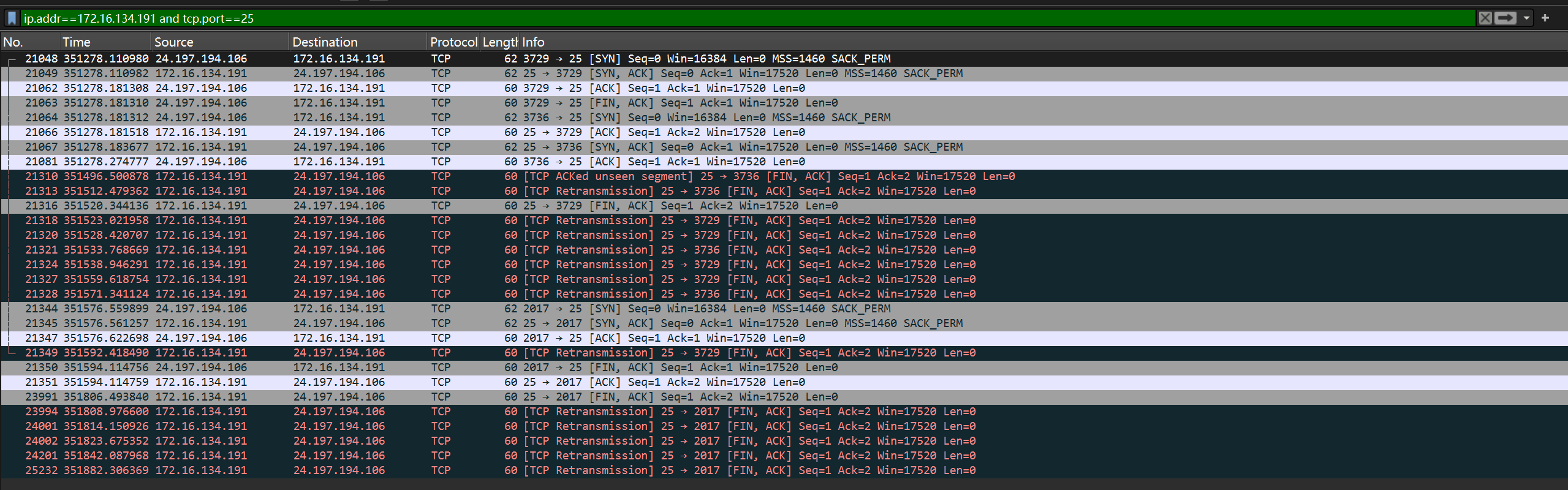Select packet 21347 ACK row

click(784, 338)
